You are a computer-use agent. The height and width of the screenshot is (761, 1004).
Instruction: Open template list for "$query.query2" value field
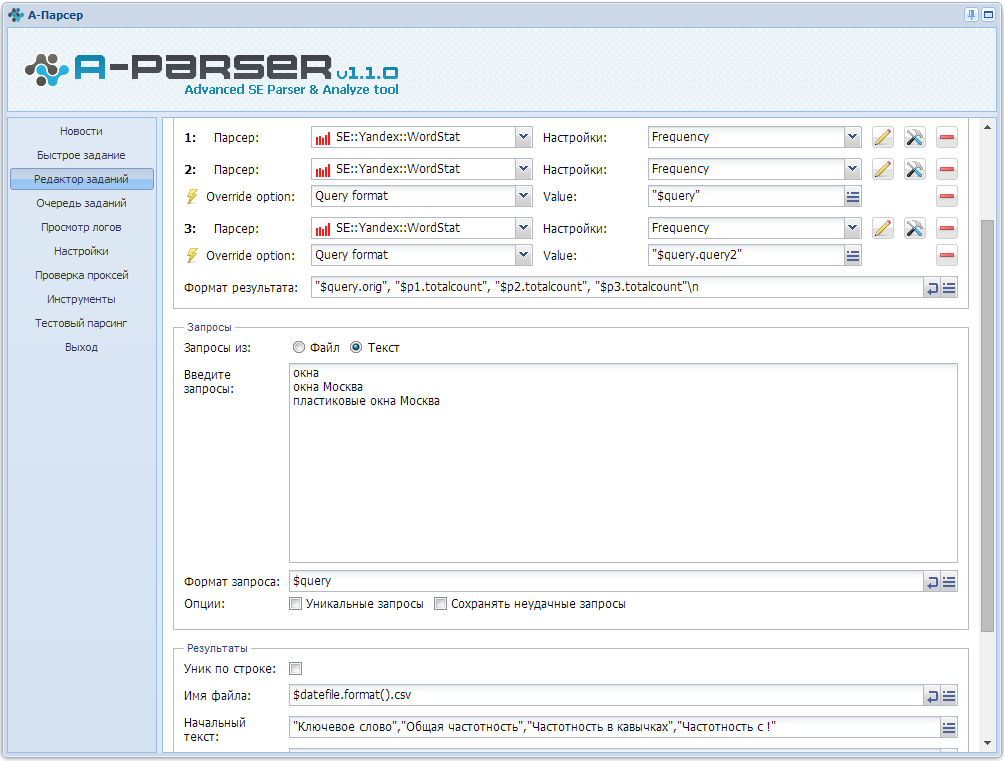point(852,256)
